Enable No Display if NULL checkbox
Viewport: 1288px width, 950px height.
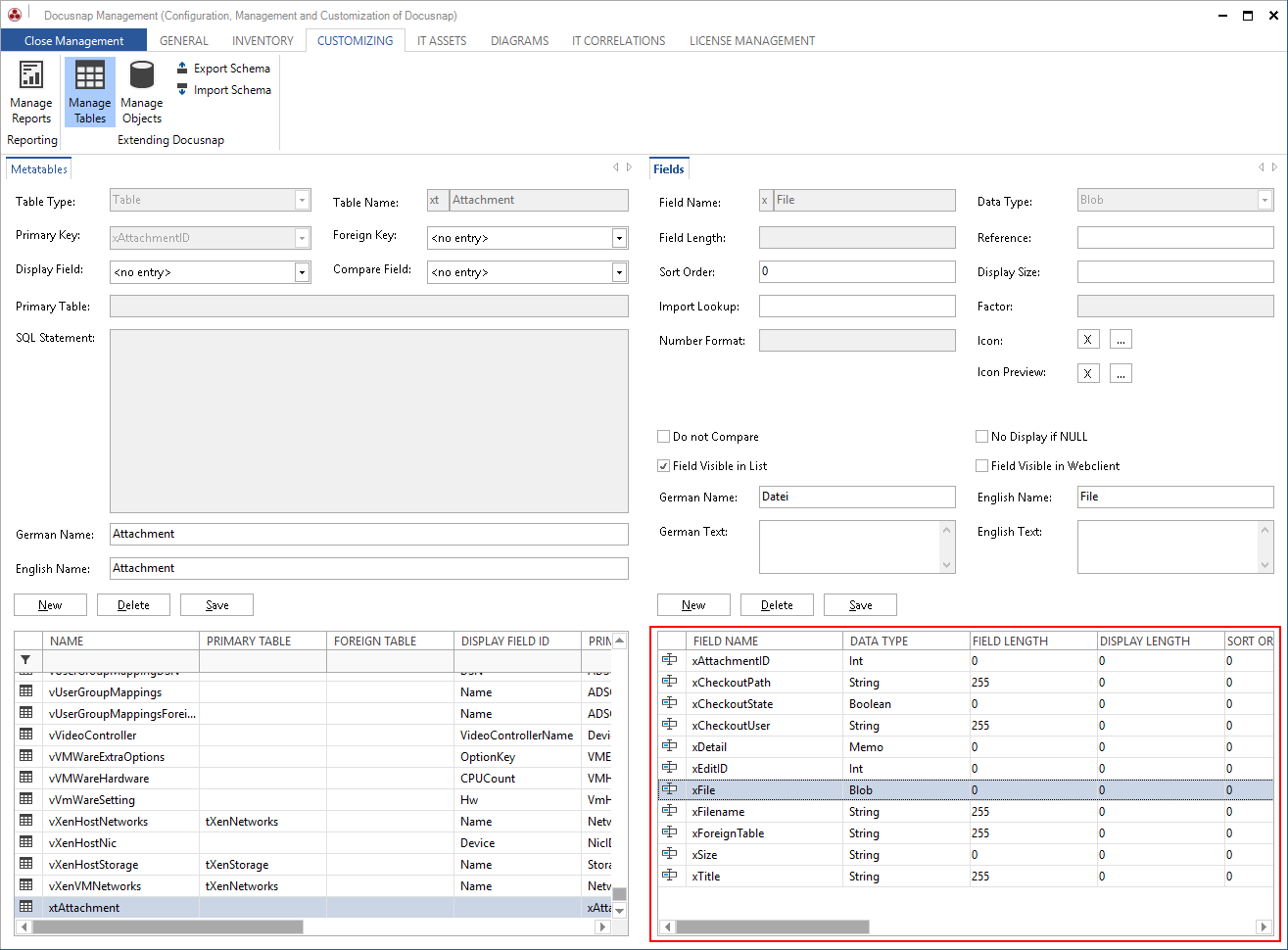(981, 437)
